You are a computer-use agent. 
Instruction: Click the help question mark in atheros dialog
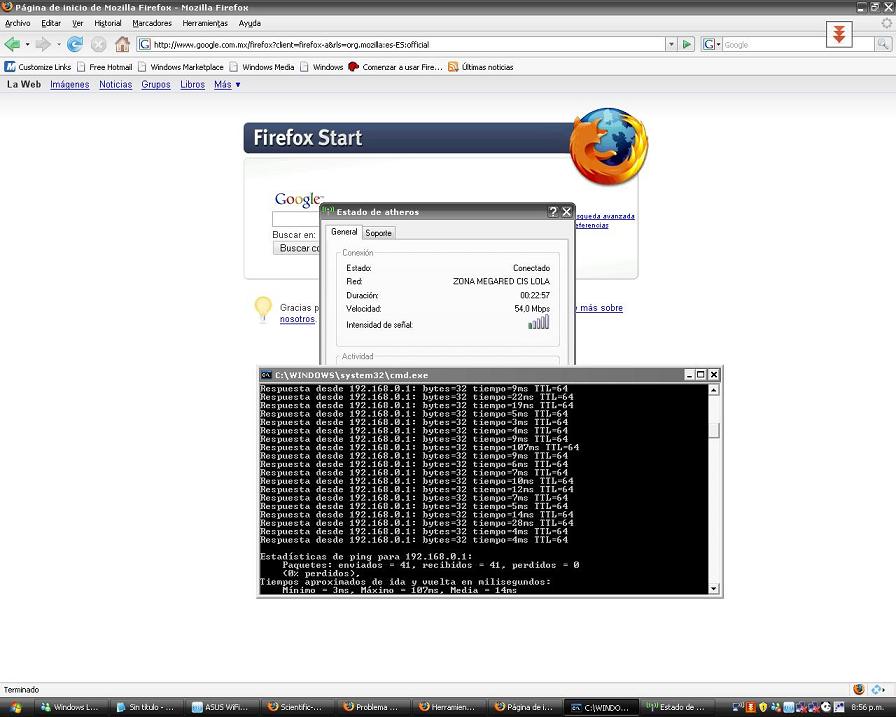[553, 212]
